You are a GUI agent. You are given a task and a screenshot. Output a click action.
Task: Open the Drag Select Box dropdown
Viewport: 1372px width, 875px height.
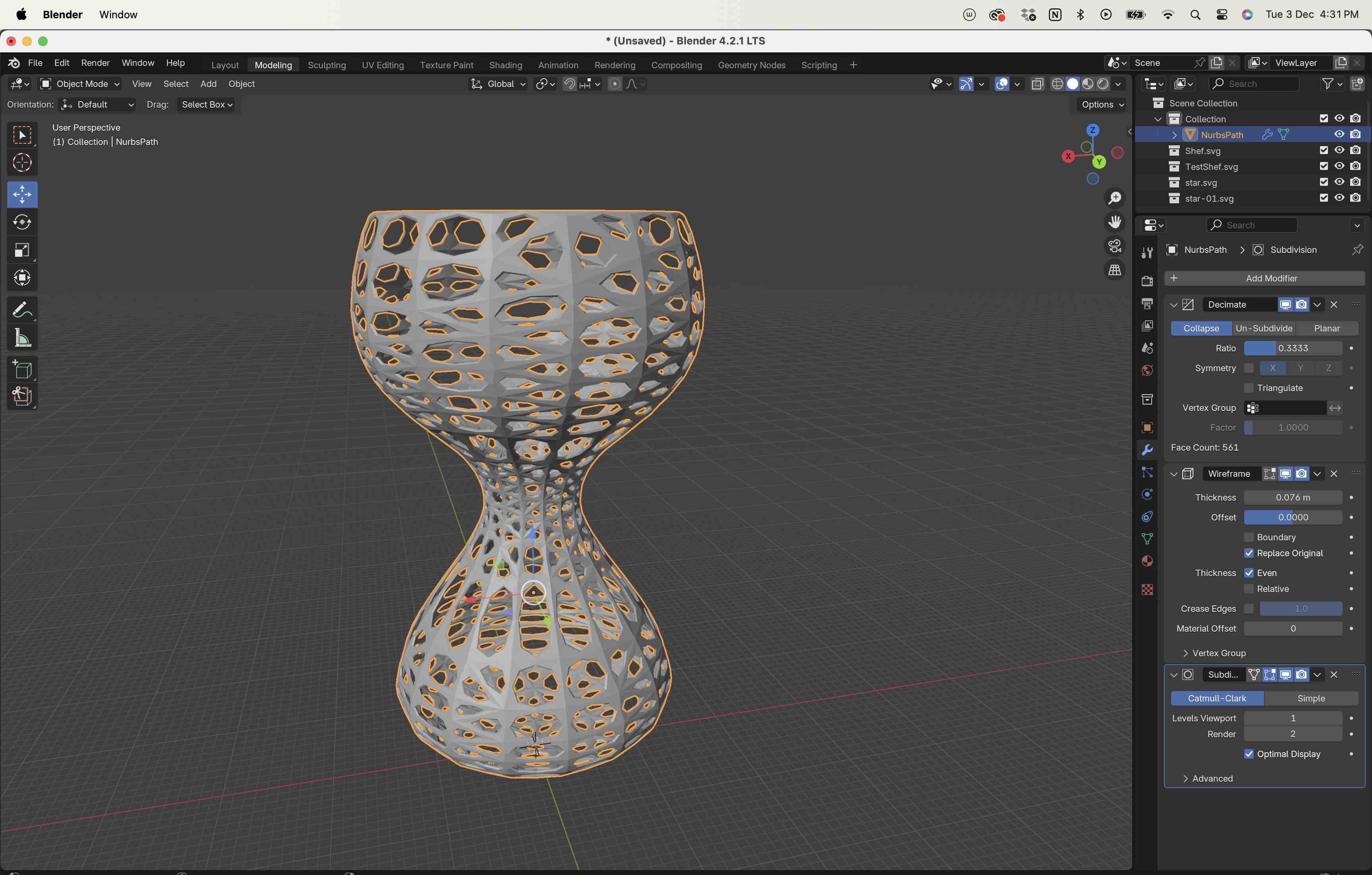(206, 105)
